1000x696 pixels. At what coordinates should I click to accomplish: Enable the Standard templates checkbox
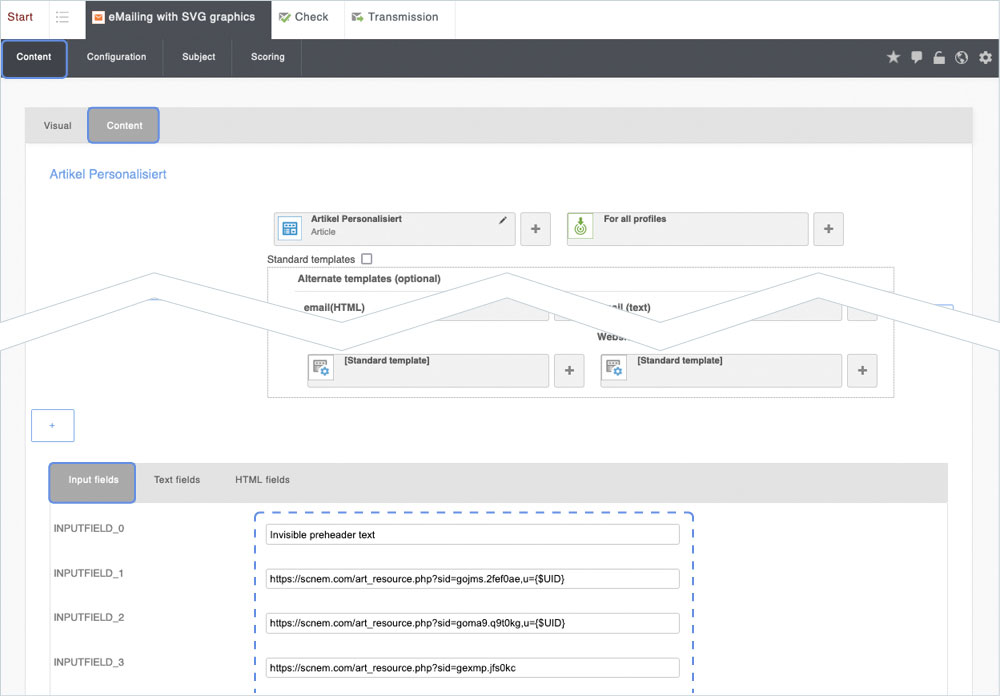tap(367, 259)
